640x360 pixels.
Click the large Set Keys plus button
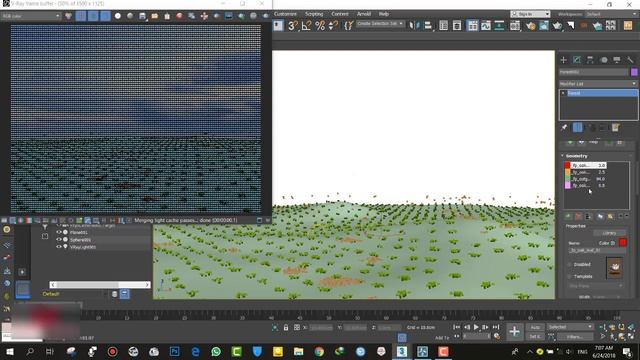tap(514, 331)
